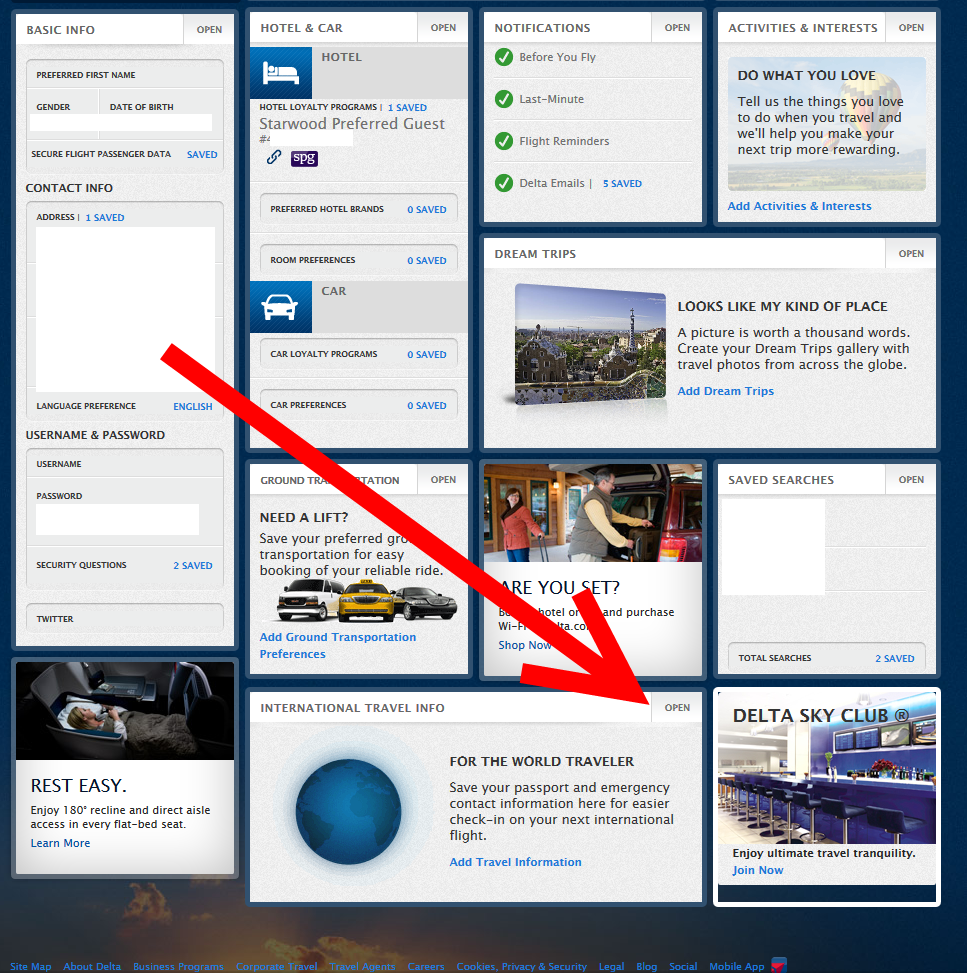This screenshot has width=967, height=973.
Task: Click the Last-Minute green checkmark
Action: 504,99
